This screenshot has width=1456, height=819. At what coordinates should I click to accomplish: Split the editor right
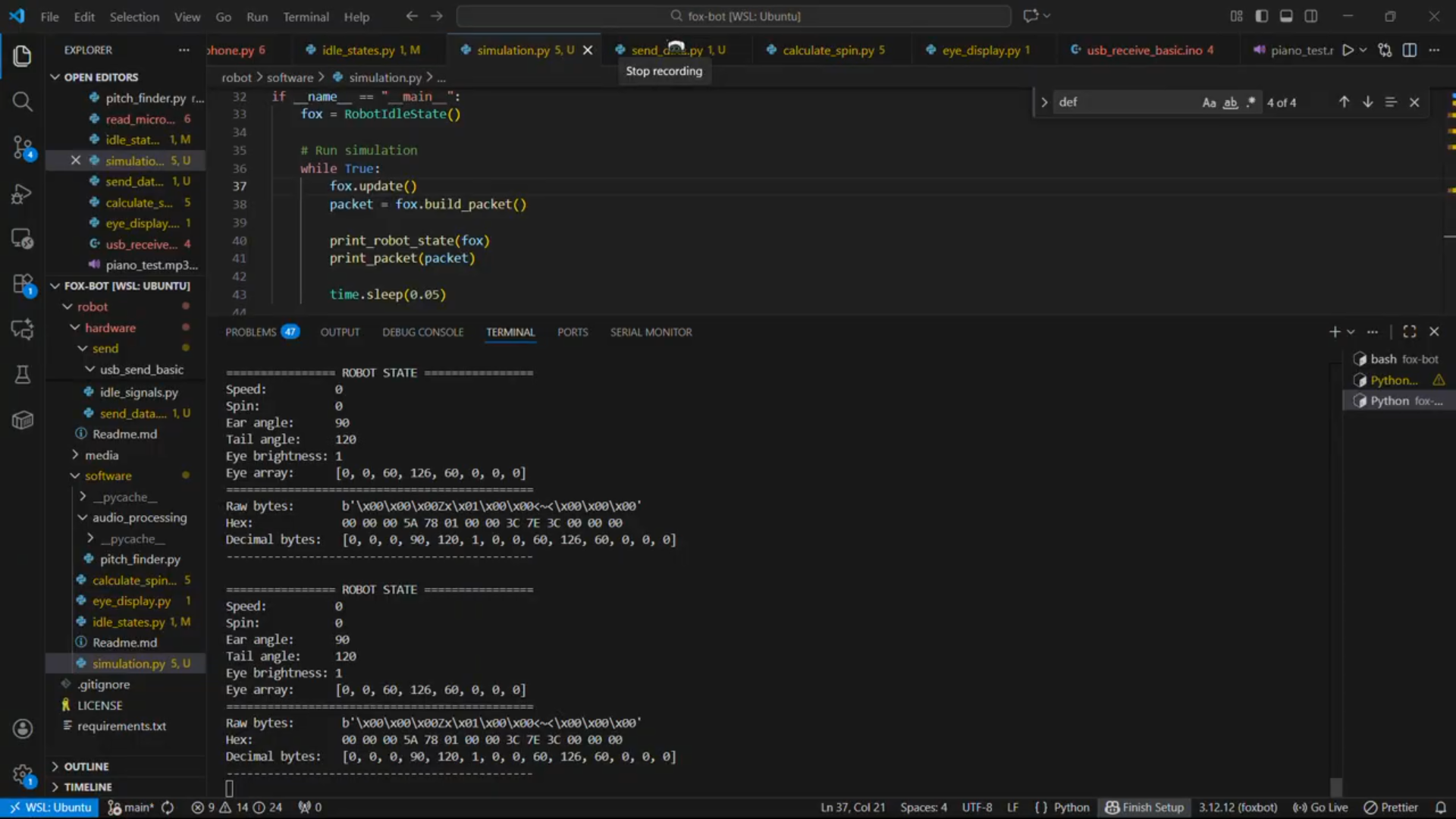tap(1410, 49)
